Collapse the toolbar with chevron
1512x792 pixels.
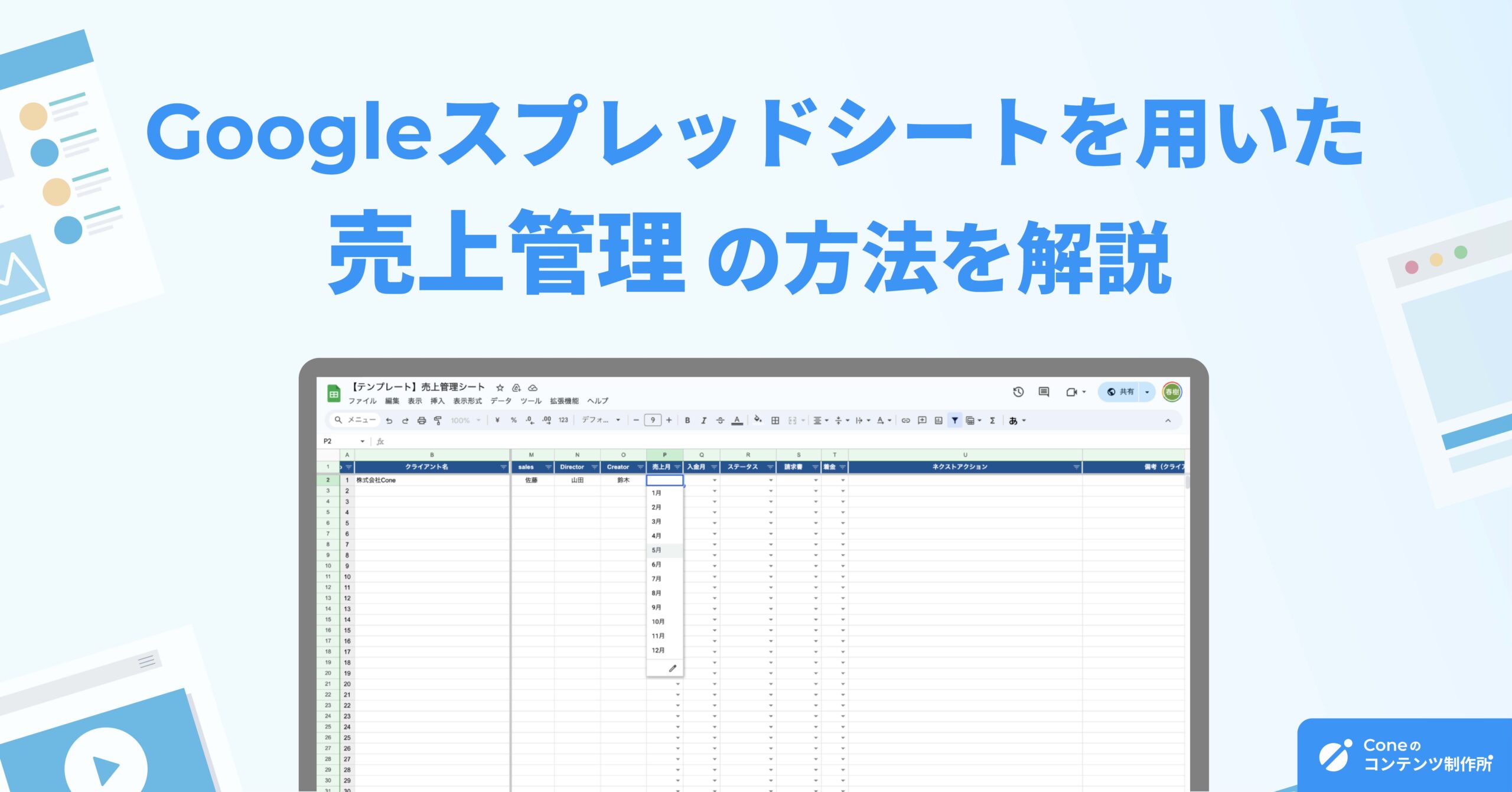pyautogui.click(x=1168, y=421)
